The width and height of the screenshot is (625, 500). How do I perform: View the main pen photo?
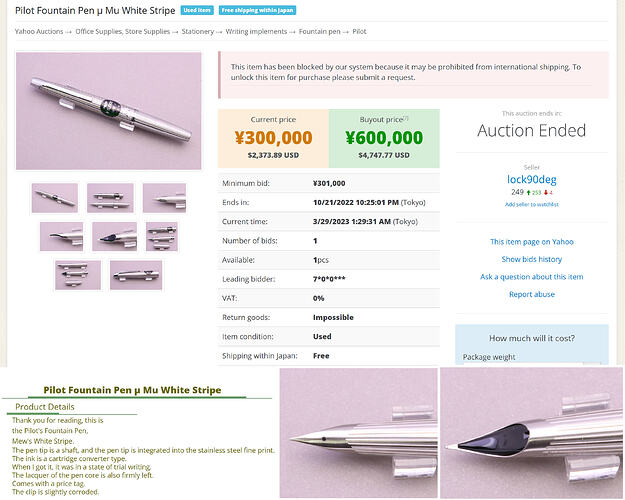pos(108,111)
